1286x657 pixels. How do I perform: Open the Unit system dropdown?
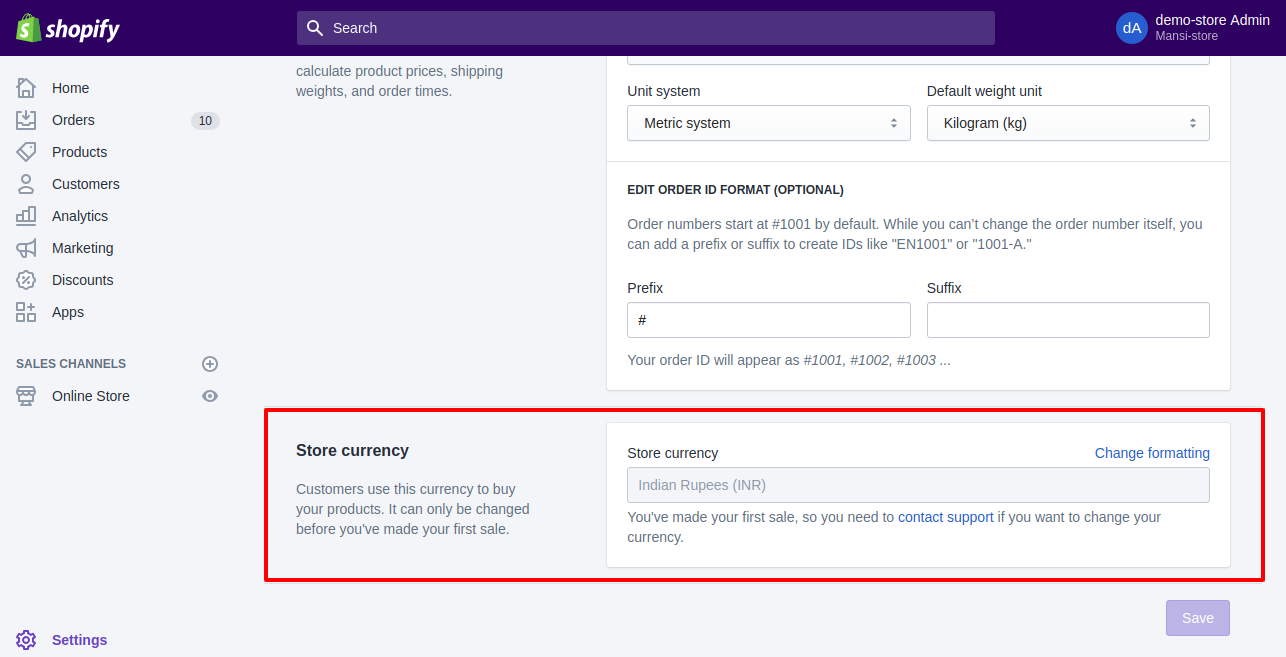click(x=769, y=123)
